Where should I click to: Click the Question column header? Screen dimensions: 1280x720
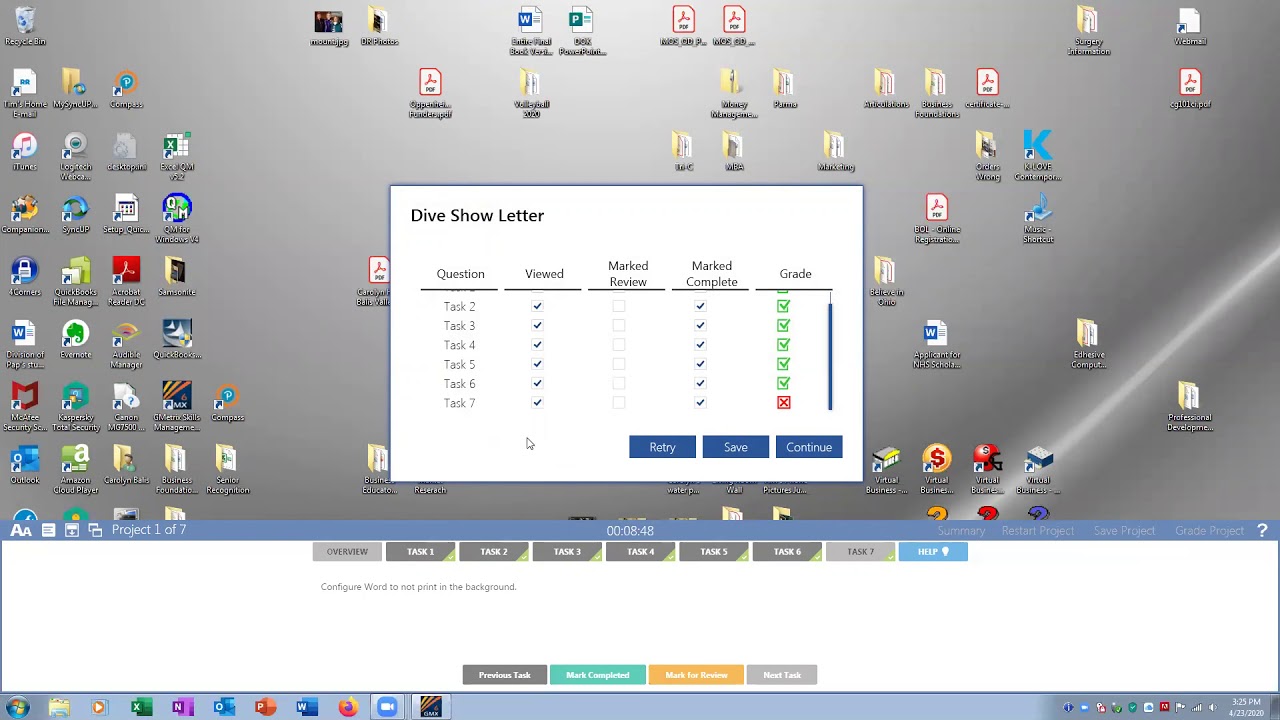pos(460,274)
